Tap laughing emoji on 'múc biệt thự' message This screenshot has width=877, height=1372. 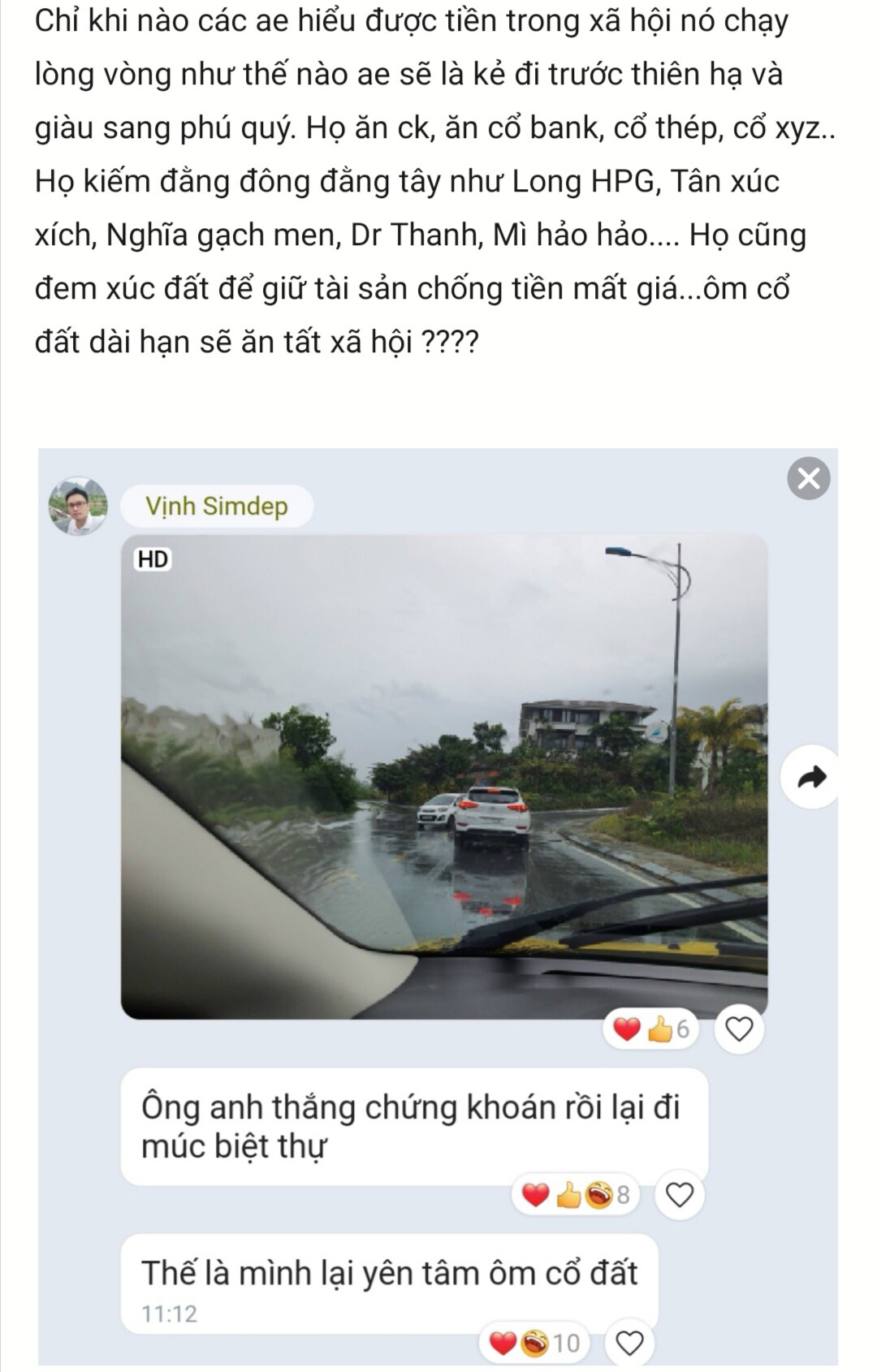(598, 1195)
